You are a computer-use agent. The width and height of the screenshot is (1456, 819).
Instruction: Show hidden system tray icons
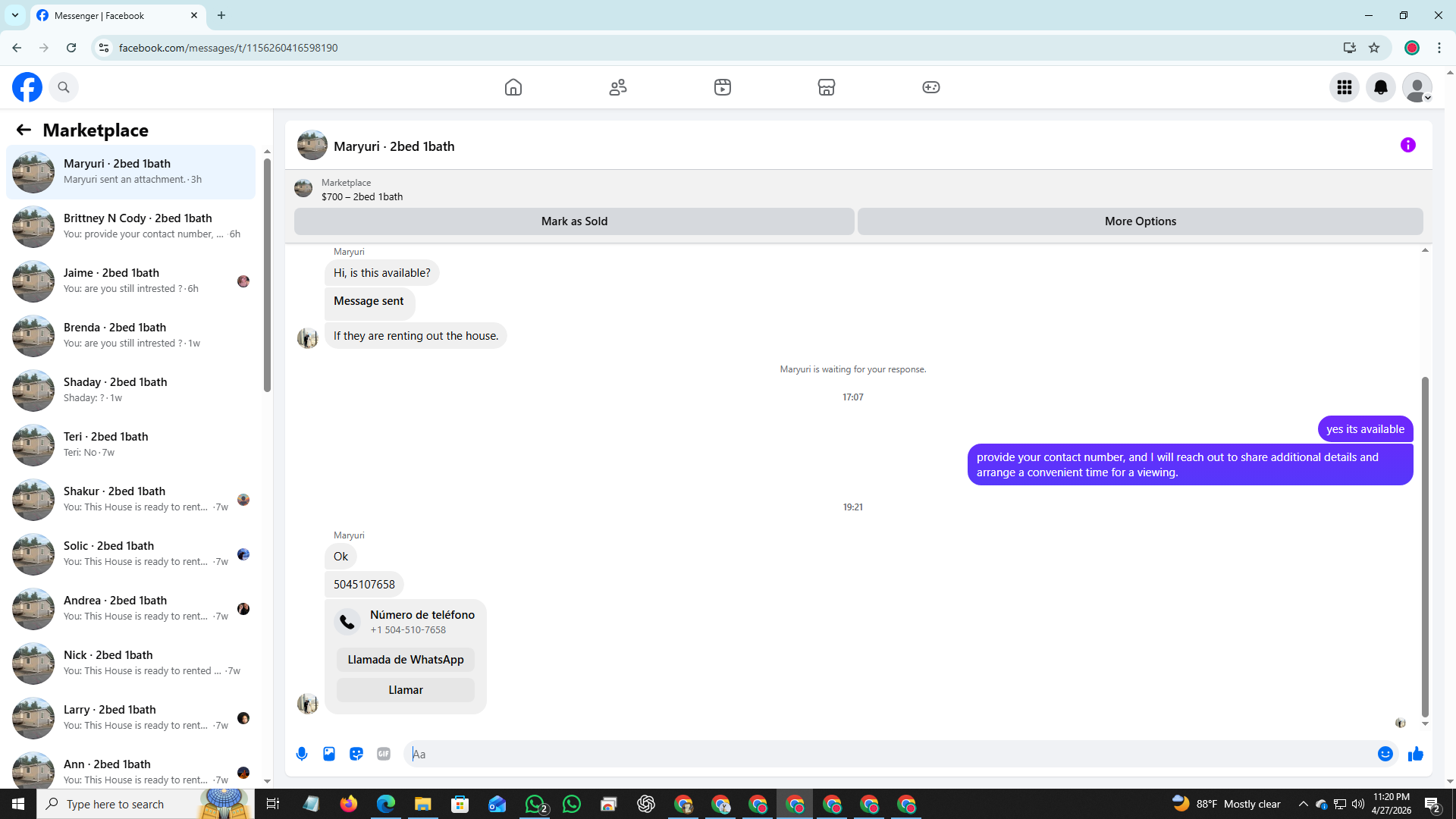tap(1303, 804)
